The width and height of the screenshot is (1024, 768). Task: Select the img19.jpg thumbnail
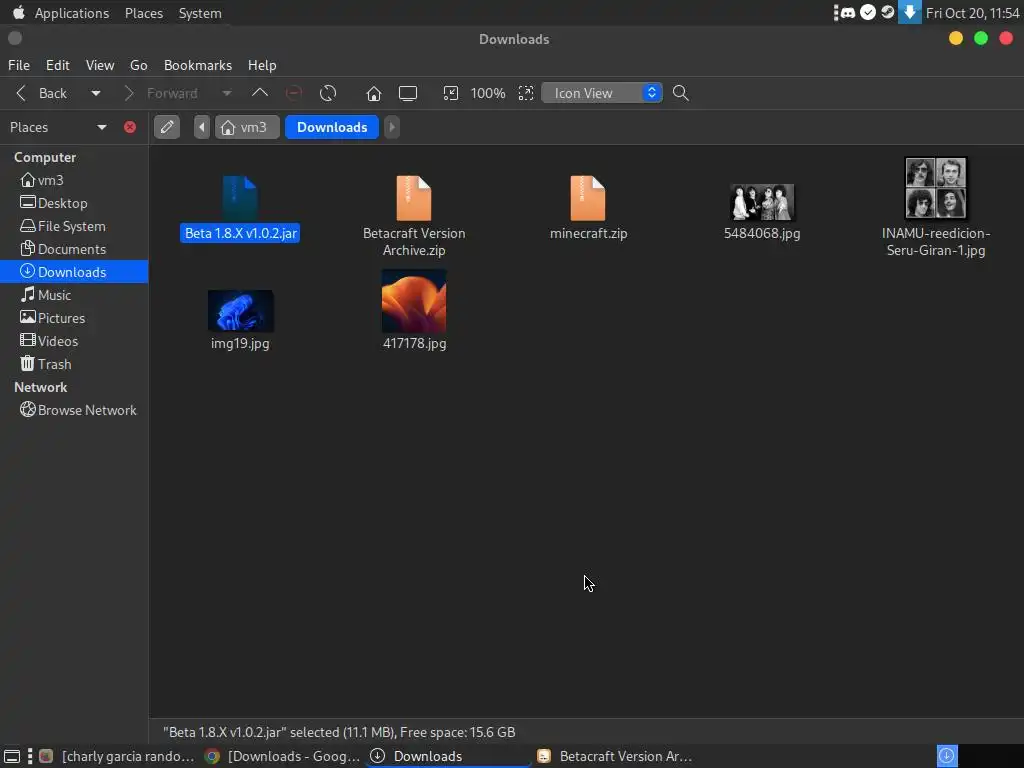(x=240, y=311)
